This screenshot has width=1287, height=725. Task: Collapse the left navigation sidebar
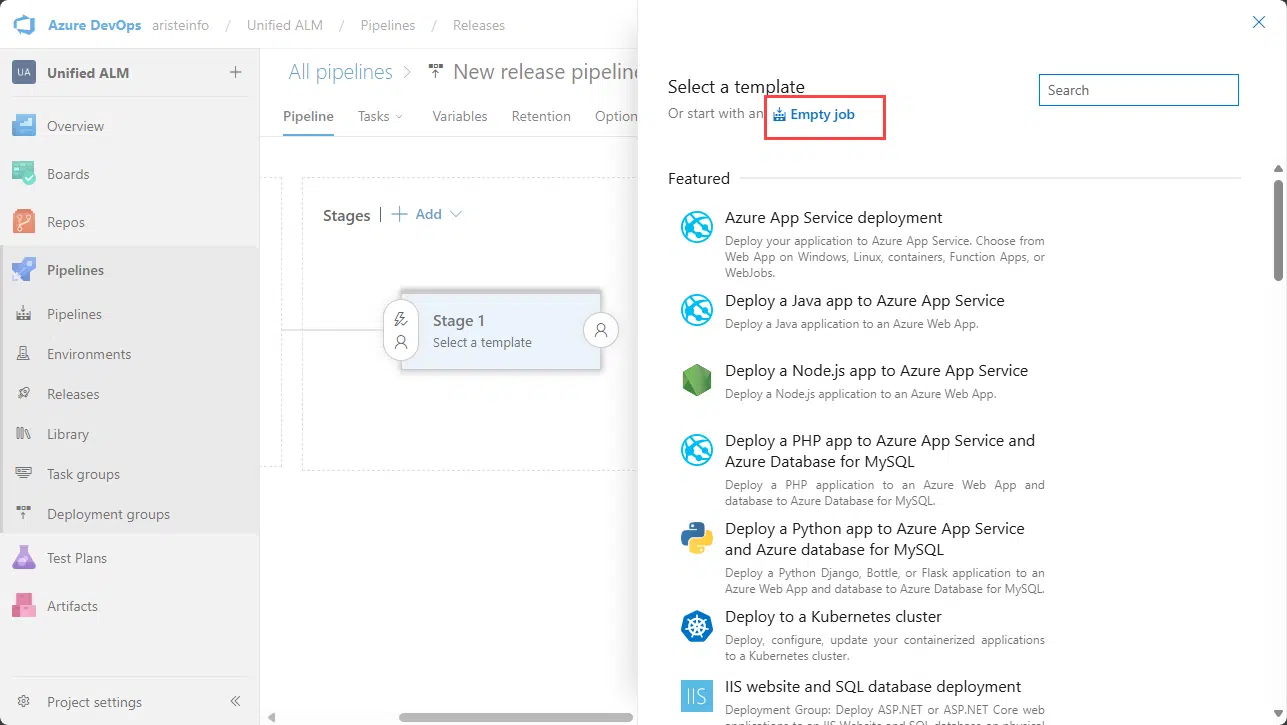pyautogui.click(x=236, y=702)
